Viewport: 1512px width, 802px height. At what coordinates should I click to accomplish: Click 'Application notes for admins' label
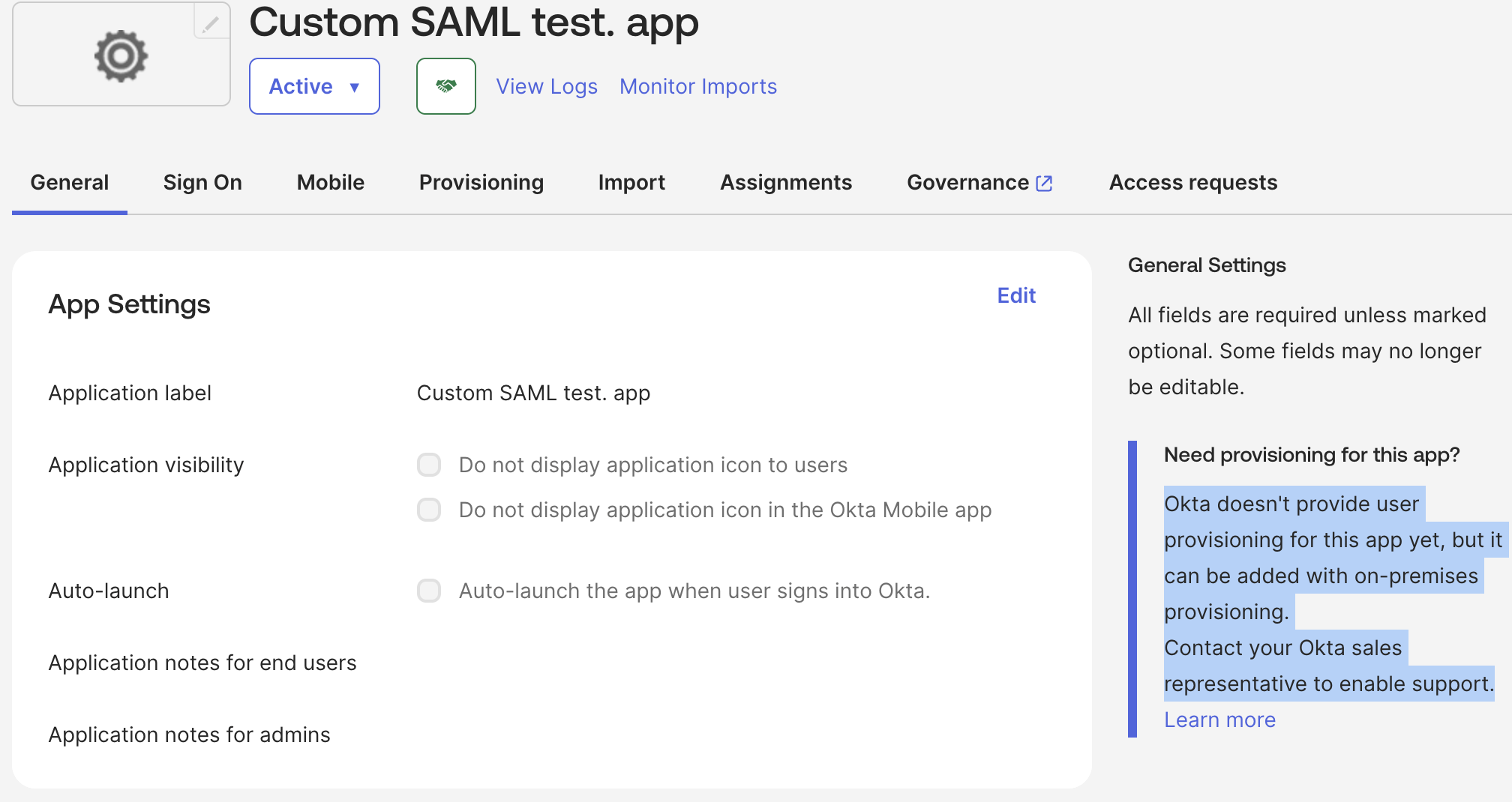point(189,735)
